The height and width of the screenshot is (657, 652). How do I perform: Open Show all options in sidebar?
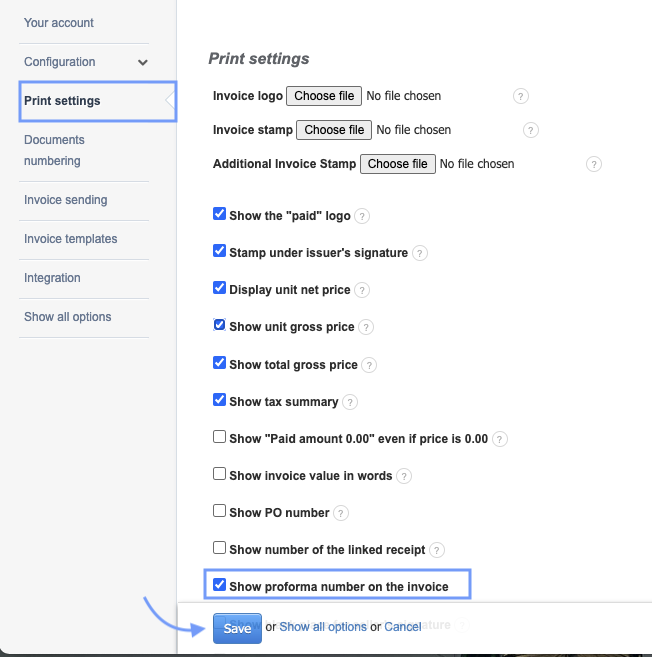[x=68, y=317]
